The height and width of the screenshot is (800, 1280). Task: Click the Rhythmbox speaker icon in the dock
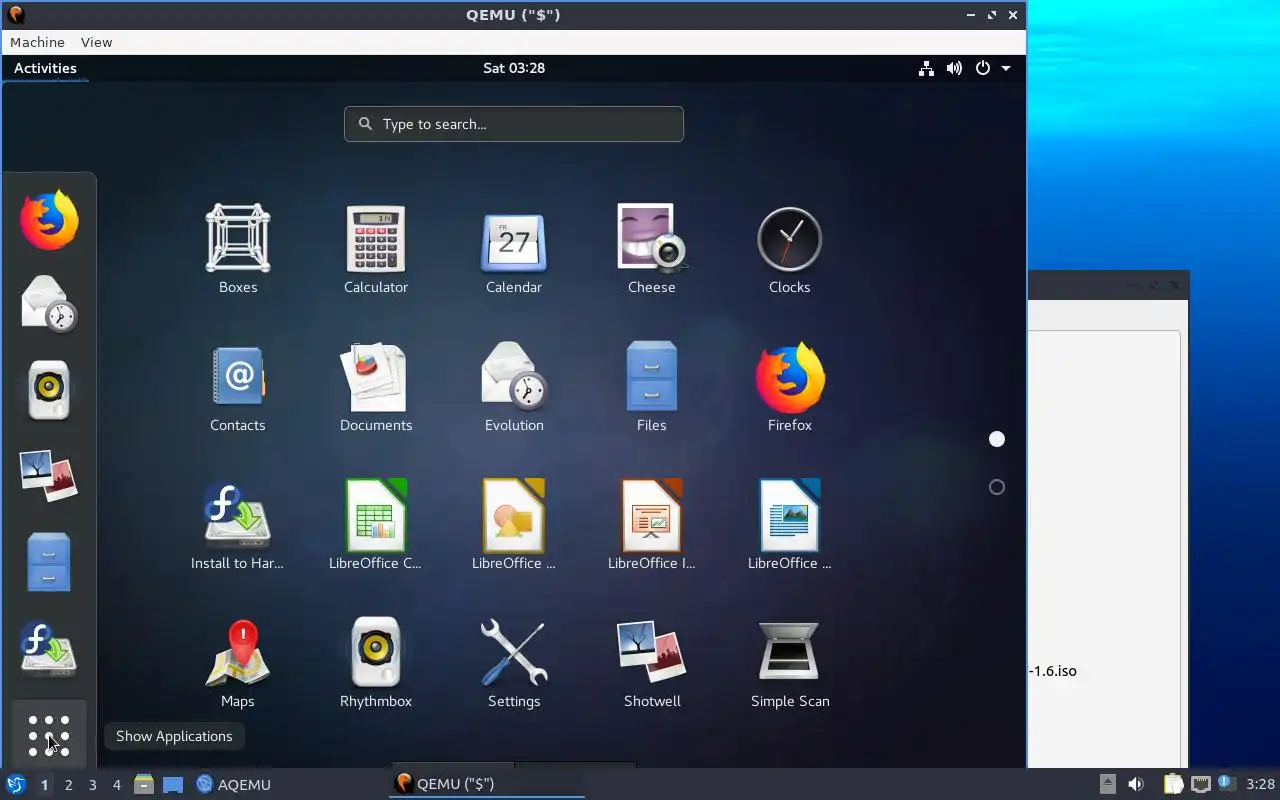coord(49,390)
